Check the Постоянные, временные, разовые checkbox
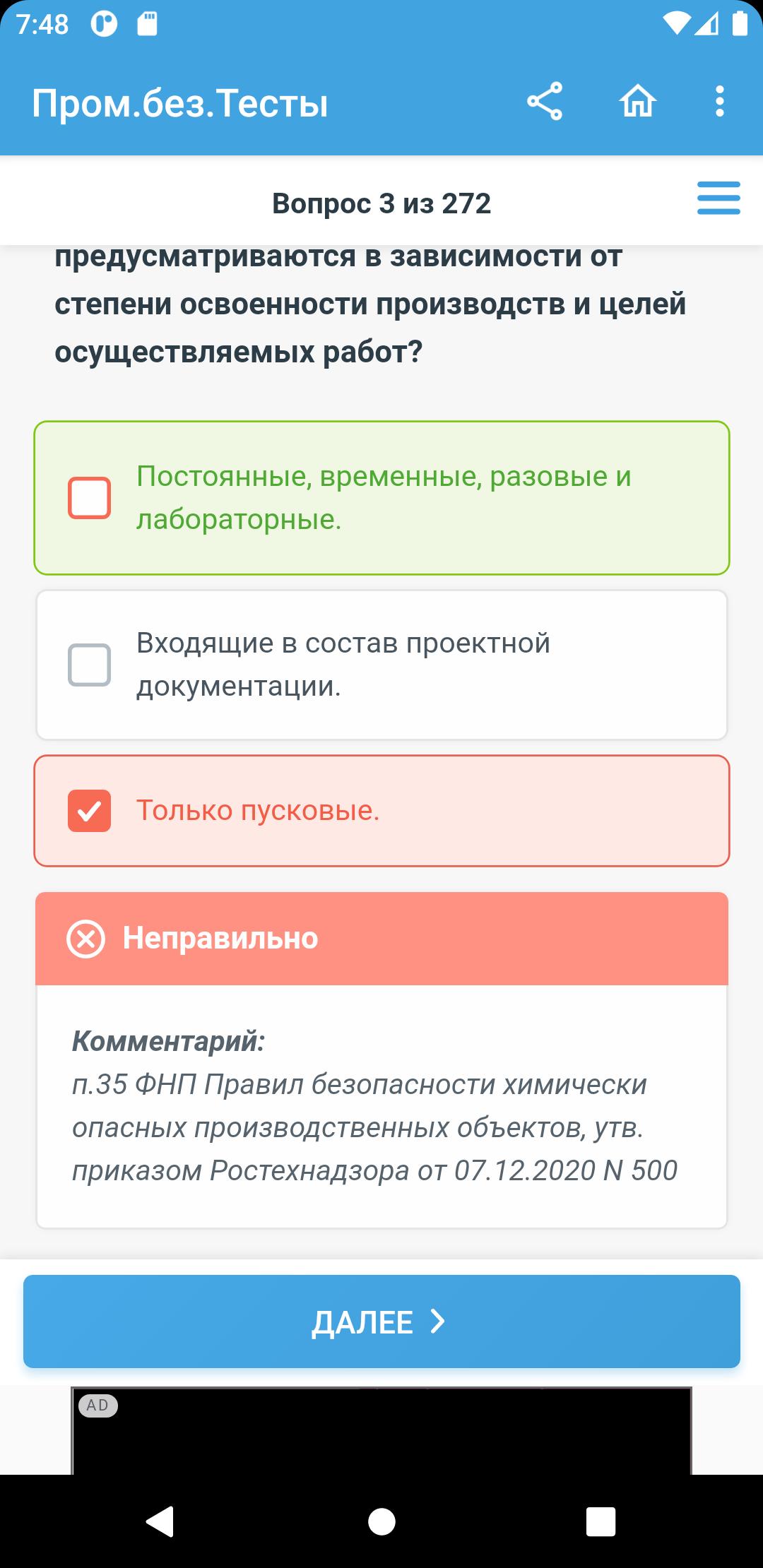 (89, 498)
